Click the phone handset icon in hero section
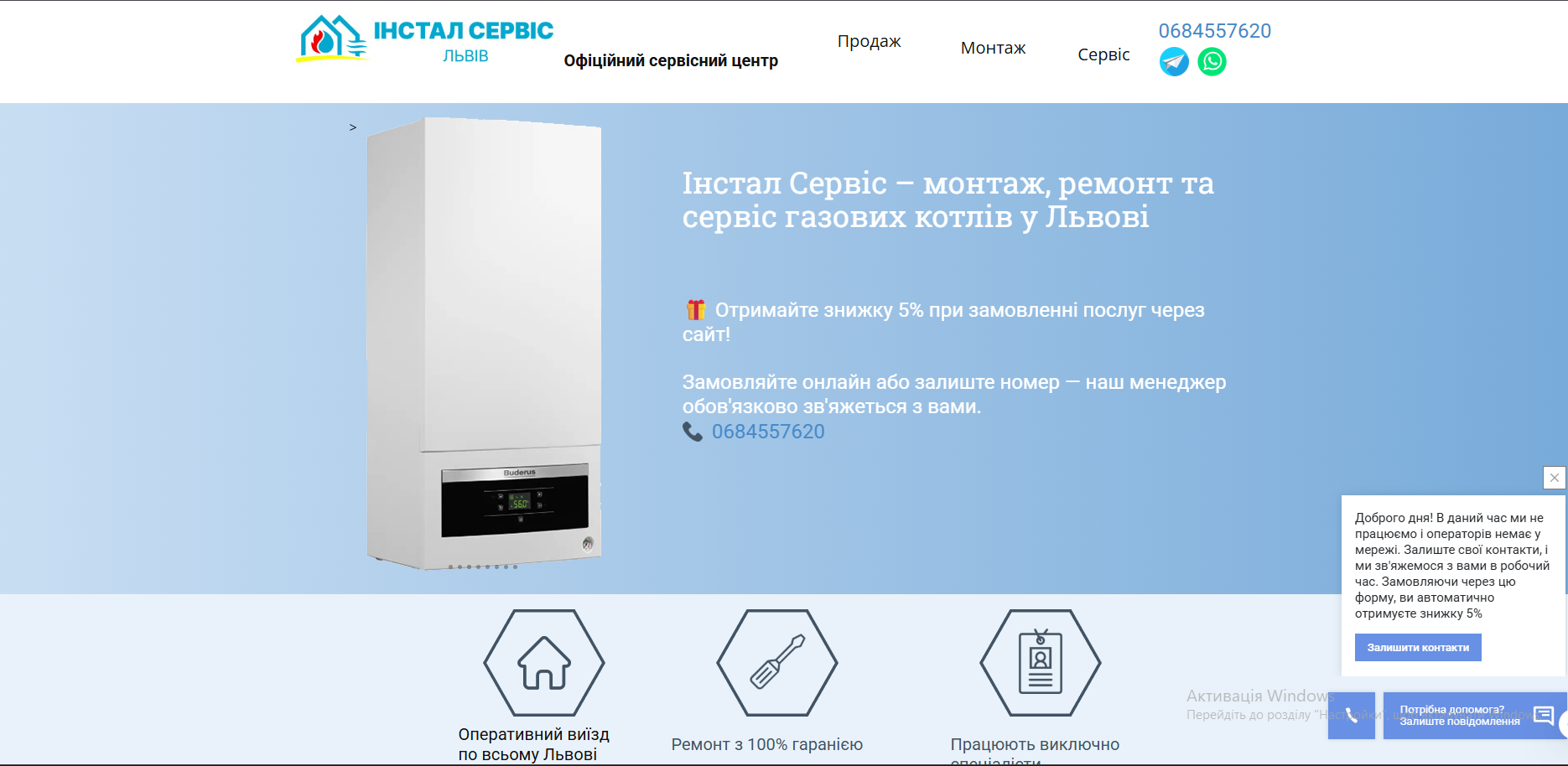This screenshot has height=766, width=1568. point(693,432)
